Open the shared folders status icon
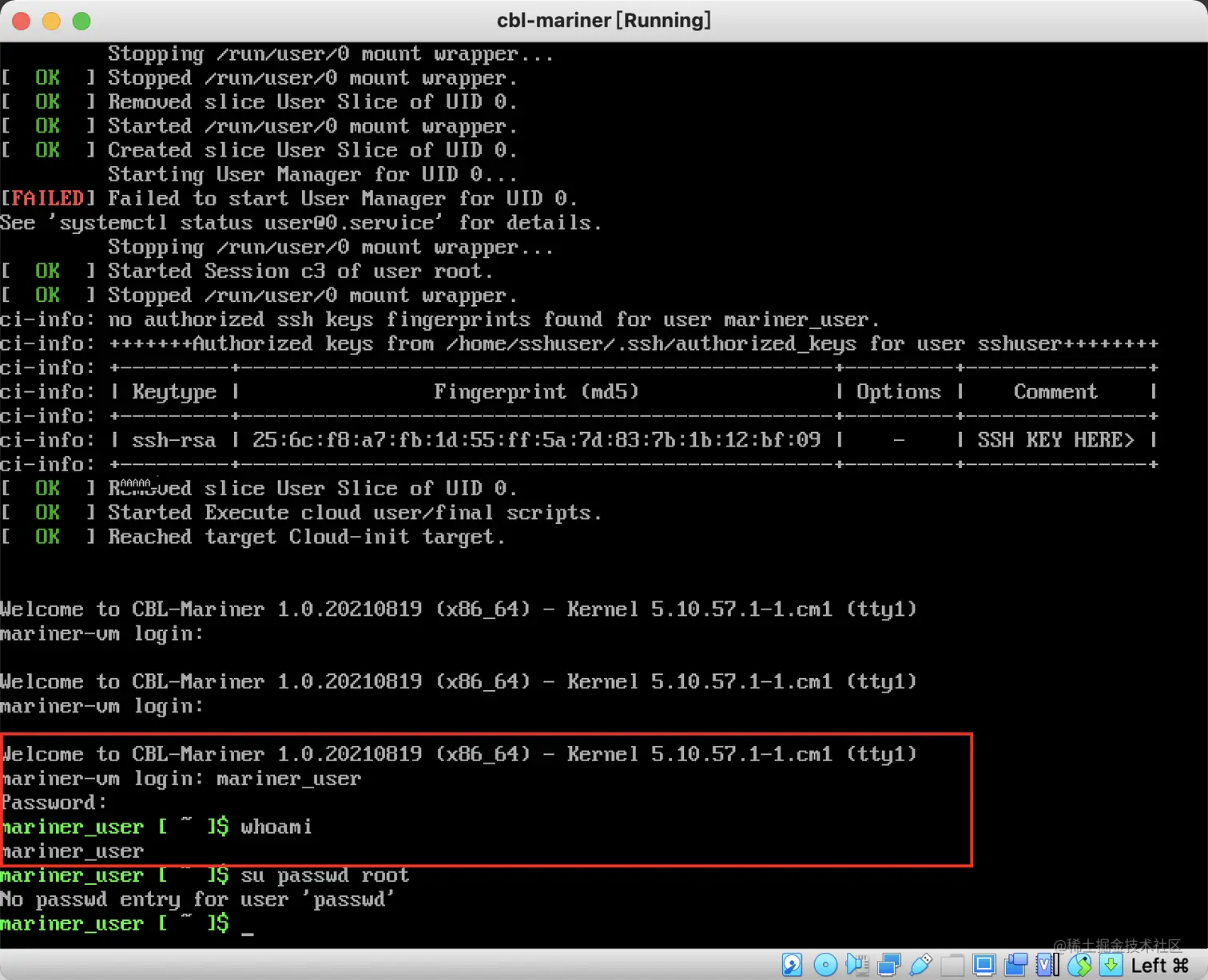 [x=952, y=965]
